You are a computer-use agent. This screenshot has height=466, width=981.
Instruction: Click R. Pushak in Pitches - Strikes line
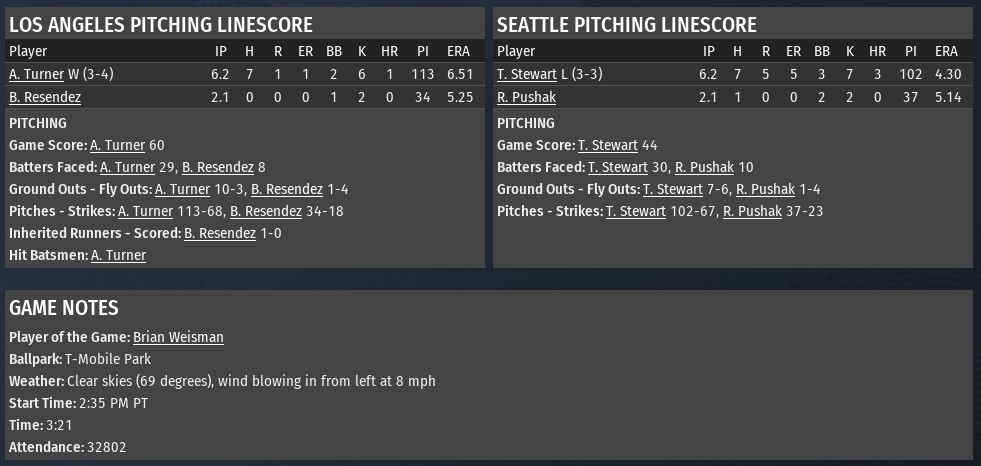pos(753,211)
